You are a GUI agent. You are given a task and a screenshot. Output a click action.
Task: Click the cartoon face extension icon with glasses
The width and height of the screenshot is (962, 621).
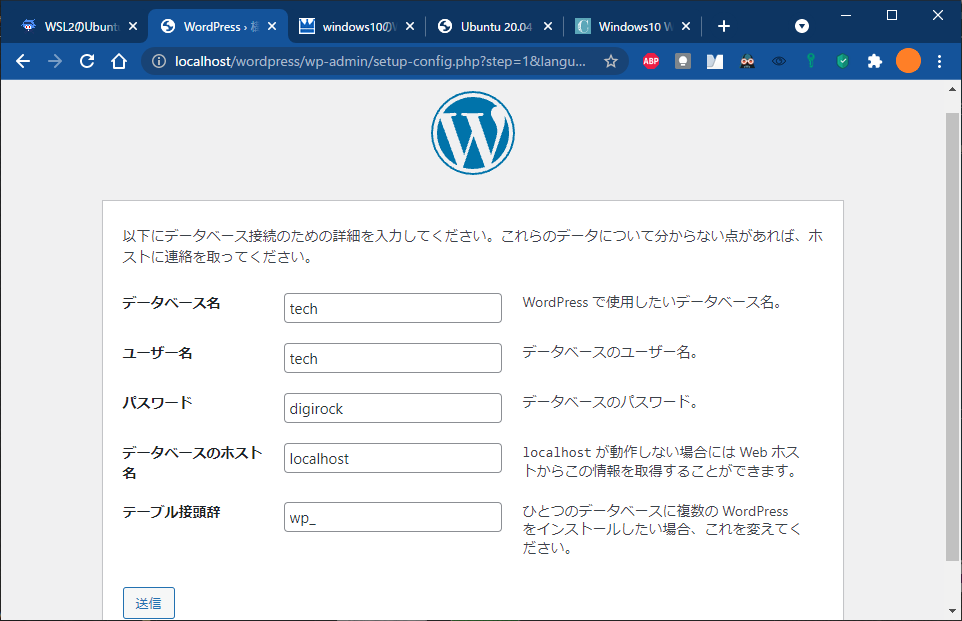point(747,61)
